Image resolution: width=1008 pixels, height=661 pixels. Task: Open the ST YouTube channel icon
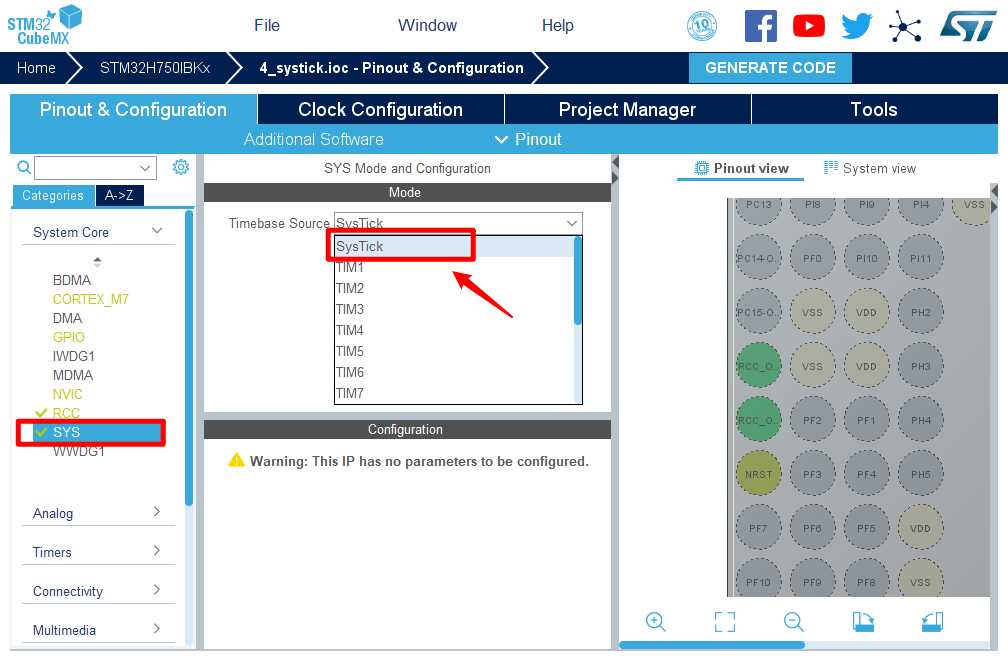coord(809,26)
